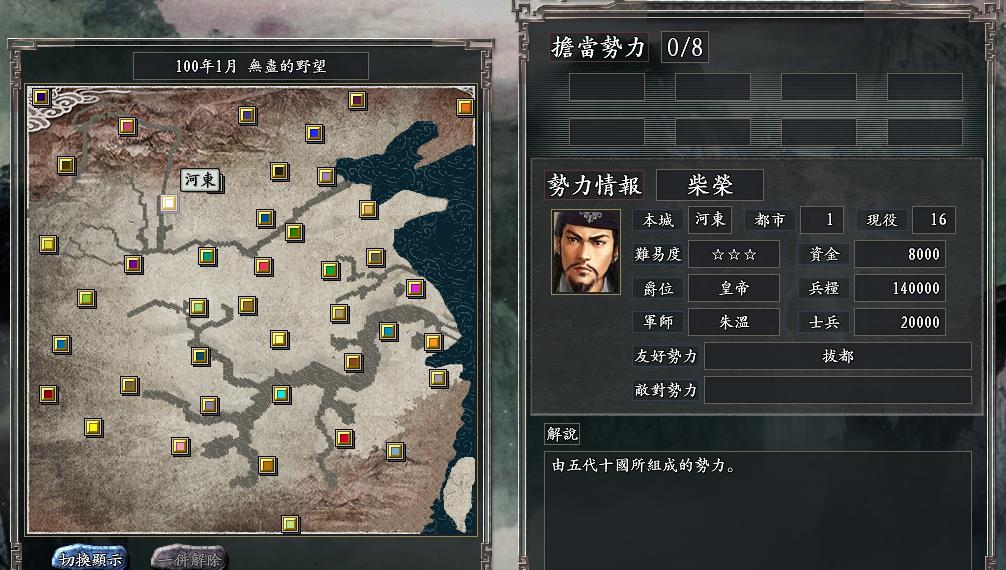Click the 柴榮 ruler portrait
This screenshot has height=570, width=1006.
[x=586, y=252]
